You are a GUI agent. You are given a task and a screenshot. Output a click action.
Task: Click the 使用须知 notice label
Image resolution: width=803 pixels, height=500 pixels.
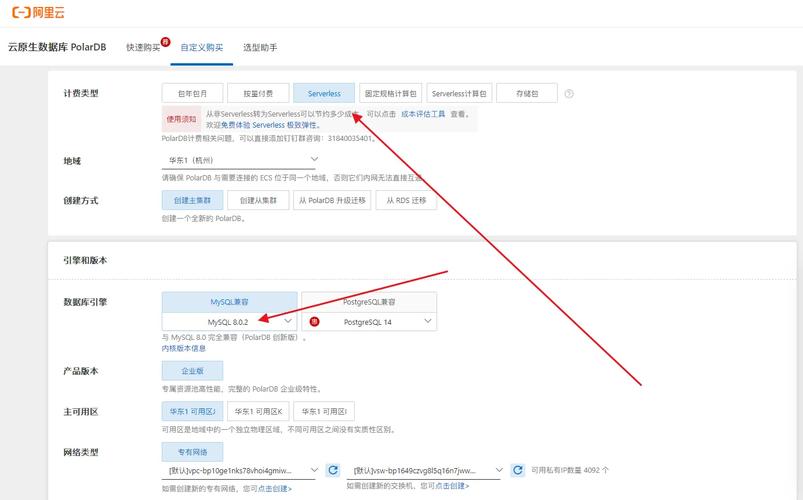coord(181,119)
